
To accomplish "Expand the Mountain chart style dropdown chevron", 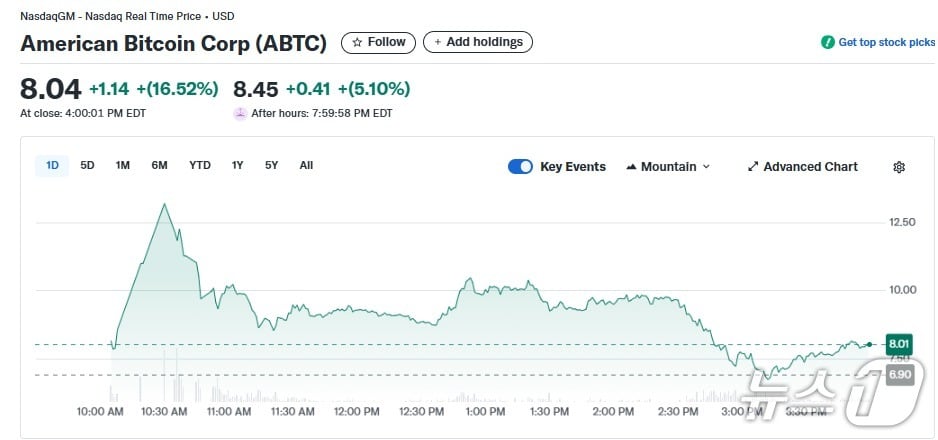I will click(706, 167).
